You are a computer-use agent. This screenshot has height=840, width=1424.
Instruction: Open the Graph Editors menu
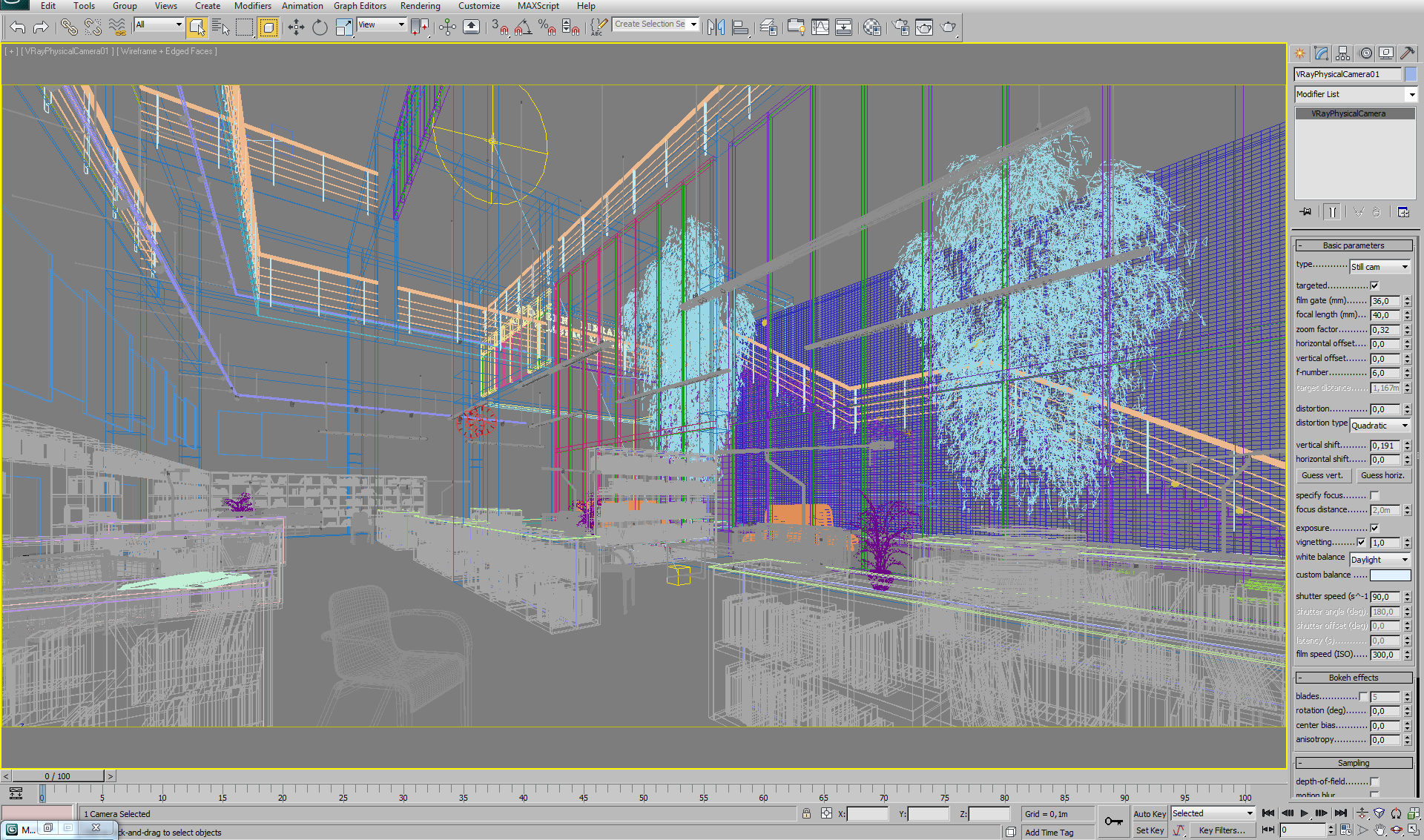pyautogui.click(x=360, y=6)
